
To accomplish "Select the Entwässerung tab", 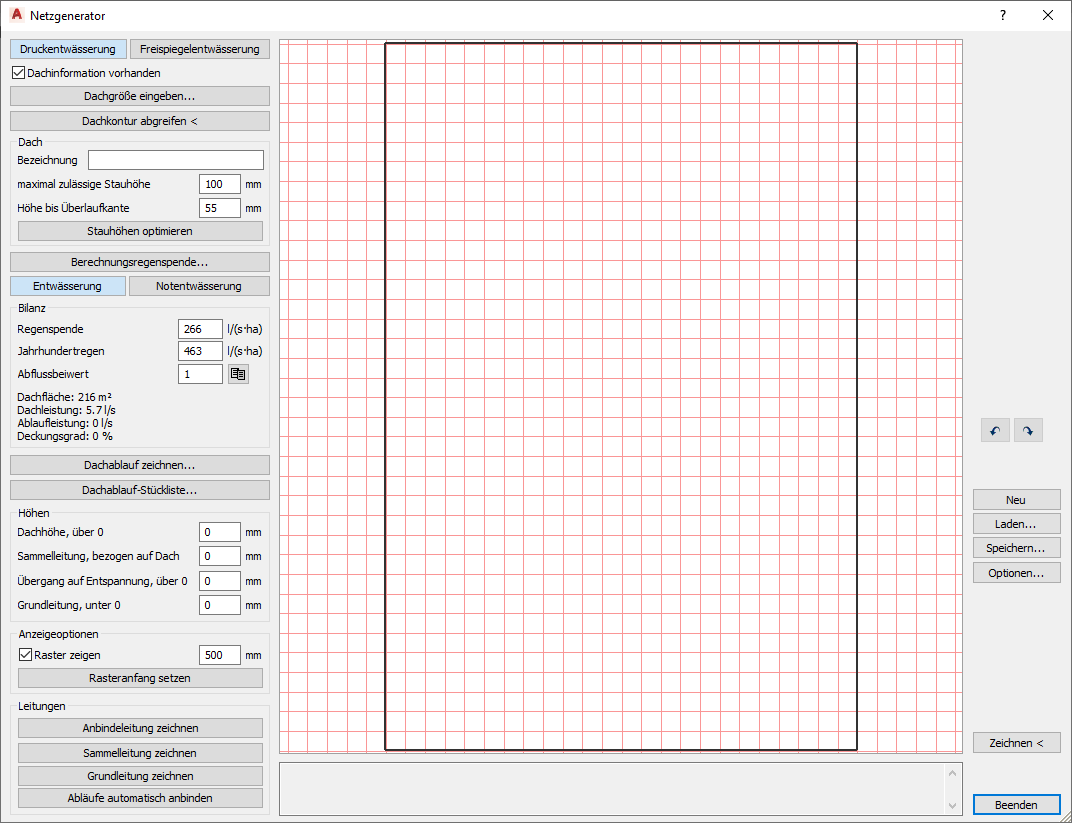I will (x=68, y=286).
